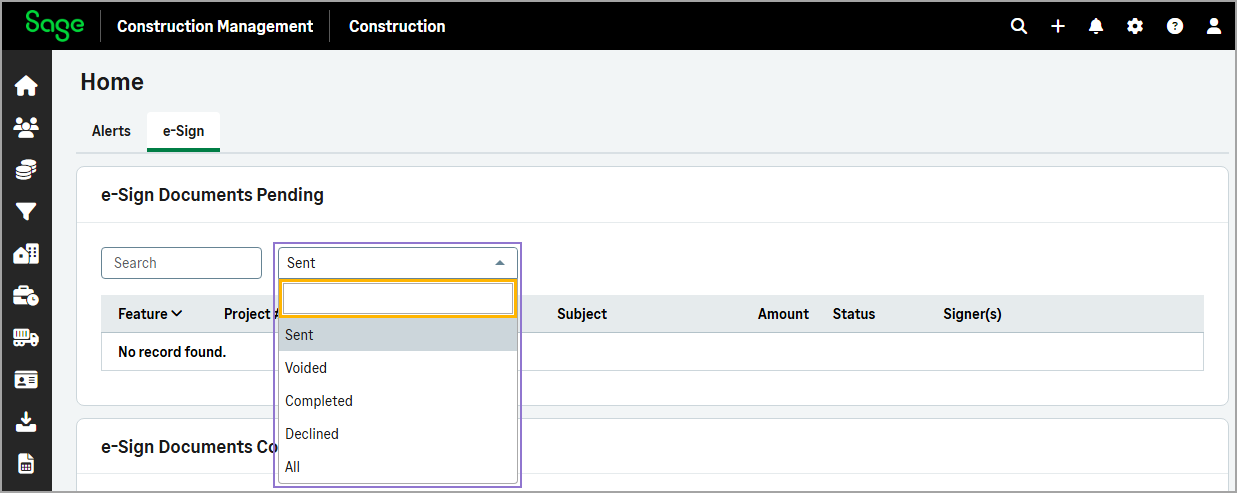Open the buildings projects icon in sidebar
The height and width of the screenshot is (493, 1237).
pos(26,254)
